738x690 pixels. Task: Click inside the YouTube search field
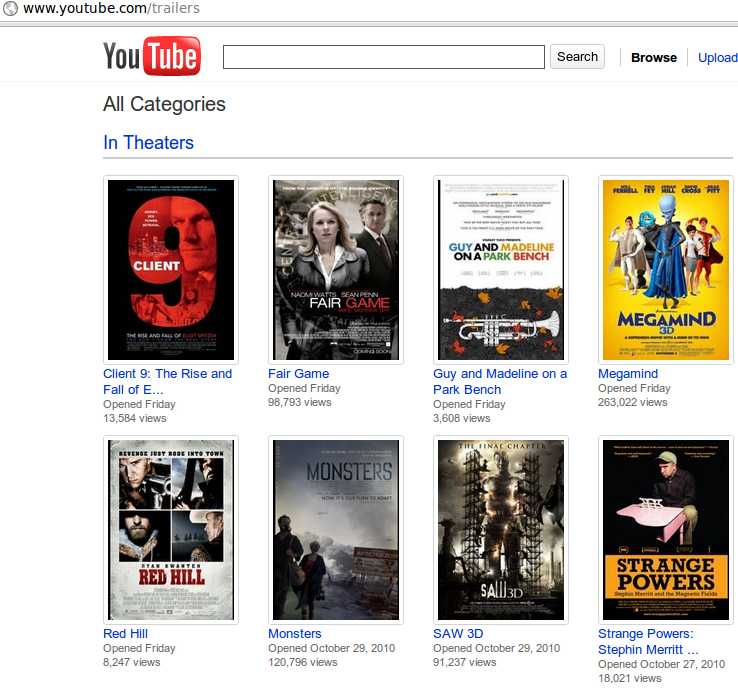[x=383, y=57]
